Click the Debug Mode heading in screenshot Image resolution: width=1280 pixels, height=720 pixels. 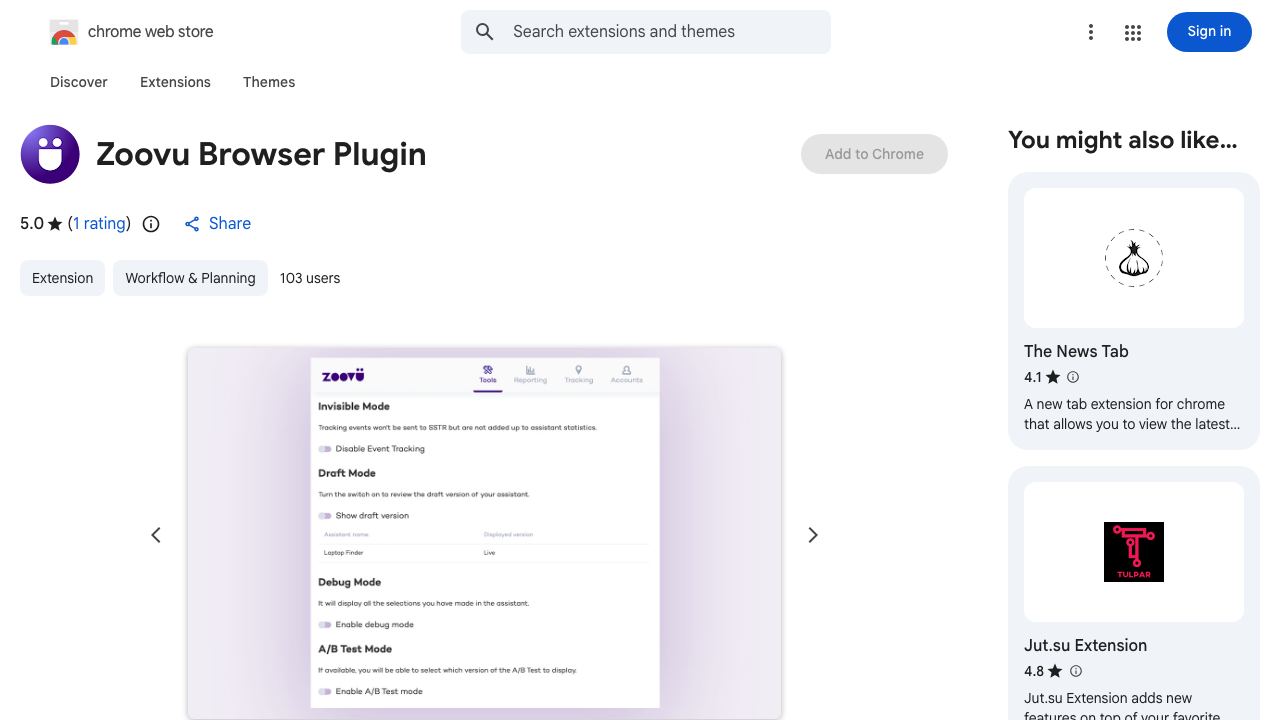click(350, 582)
